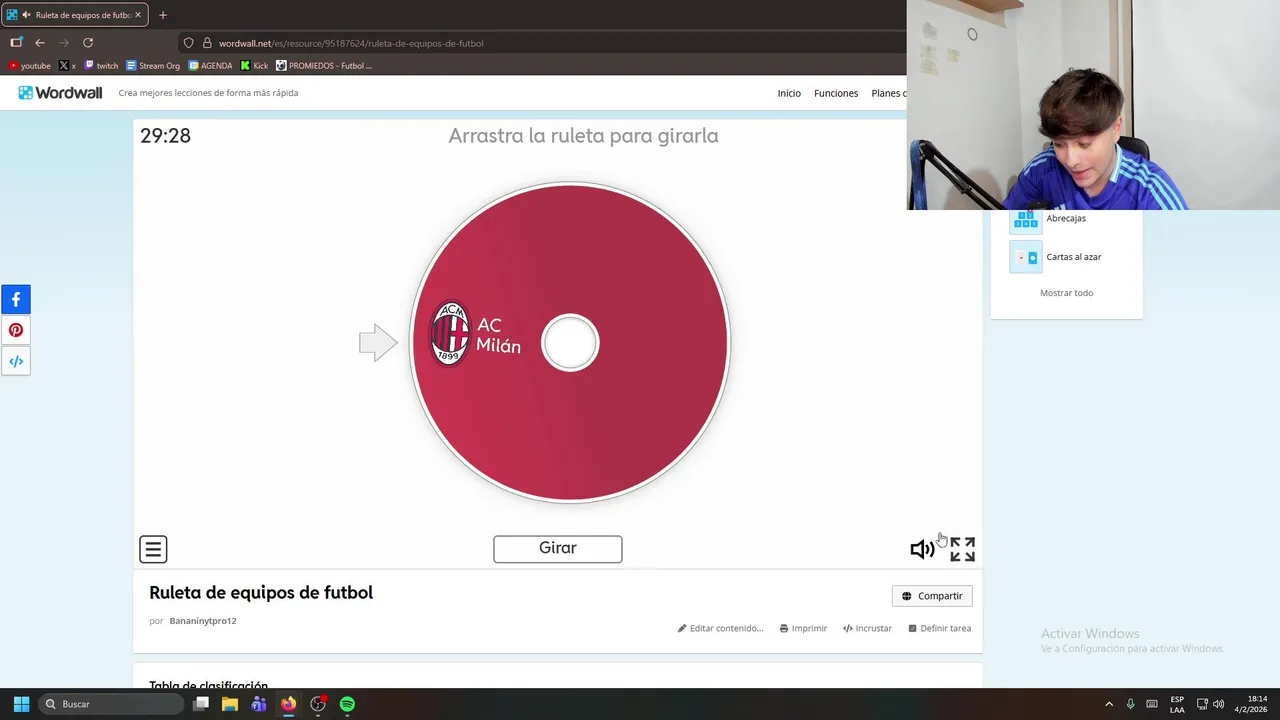The width and height of the screenshot is (1280, 720).
Task: Open the hamburger menu below the wheel
Action: [x=153, y=549]
